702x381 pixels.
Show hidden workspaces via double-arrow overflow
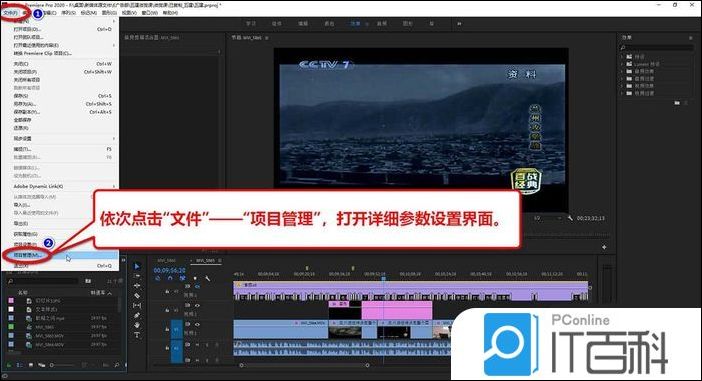click(459, 24)
